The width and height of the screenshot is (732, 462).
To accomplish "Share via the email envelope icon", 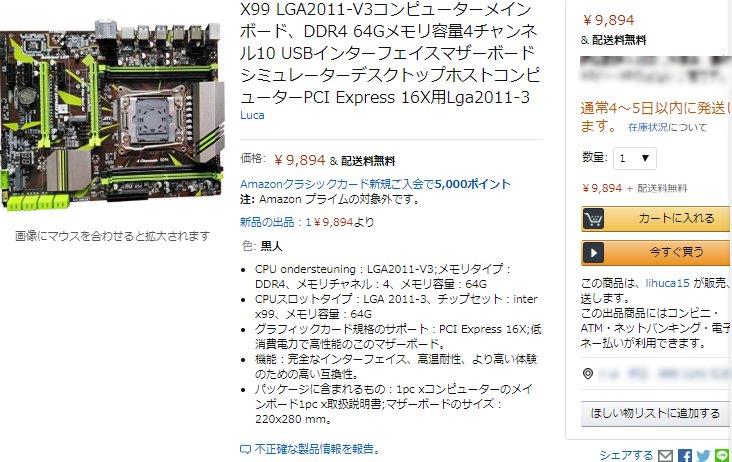I will (x=666, y=455).
